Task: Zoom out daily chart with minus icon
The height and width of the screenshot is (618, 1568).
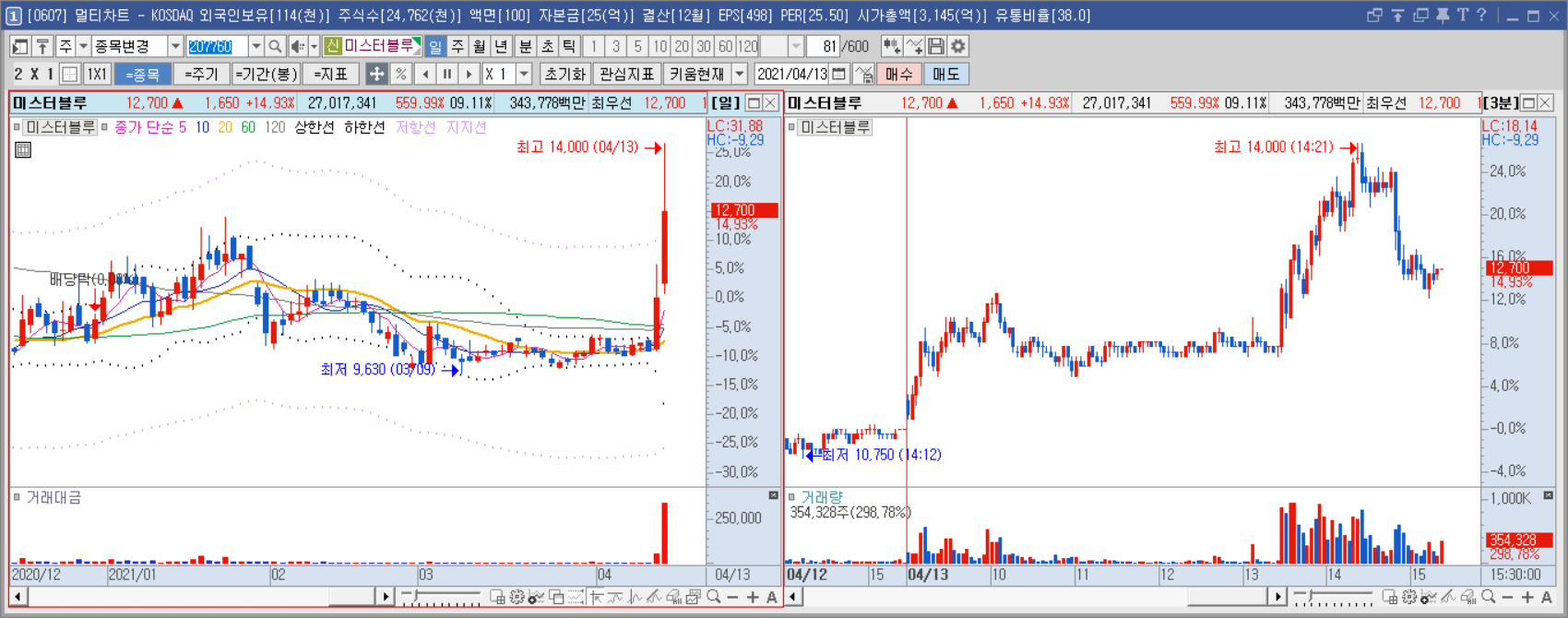Action: tap(732, 597)
